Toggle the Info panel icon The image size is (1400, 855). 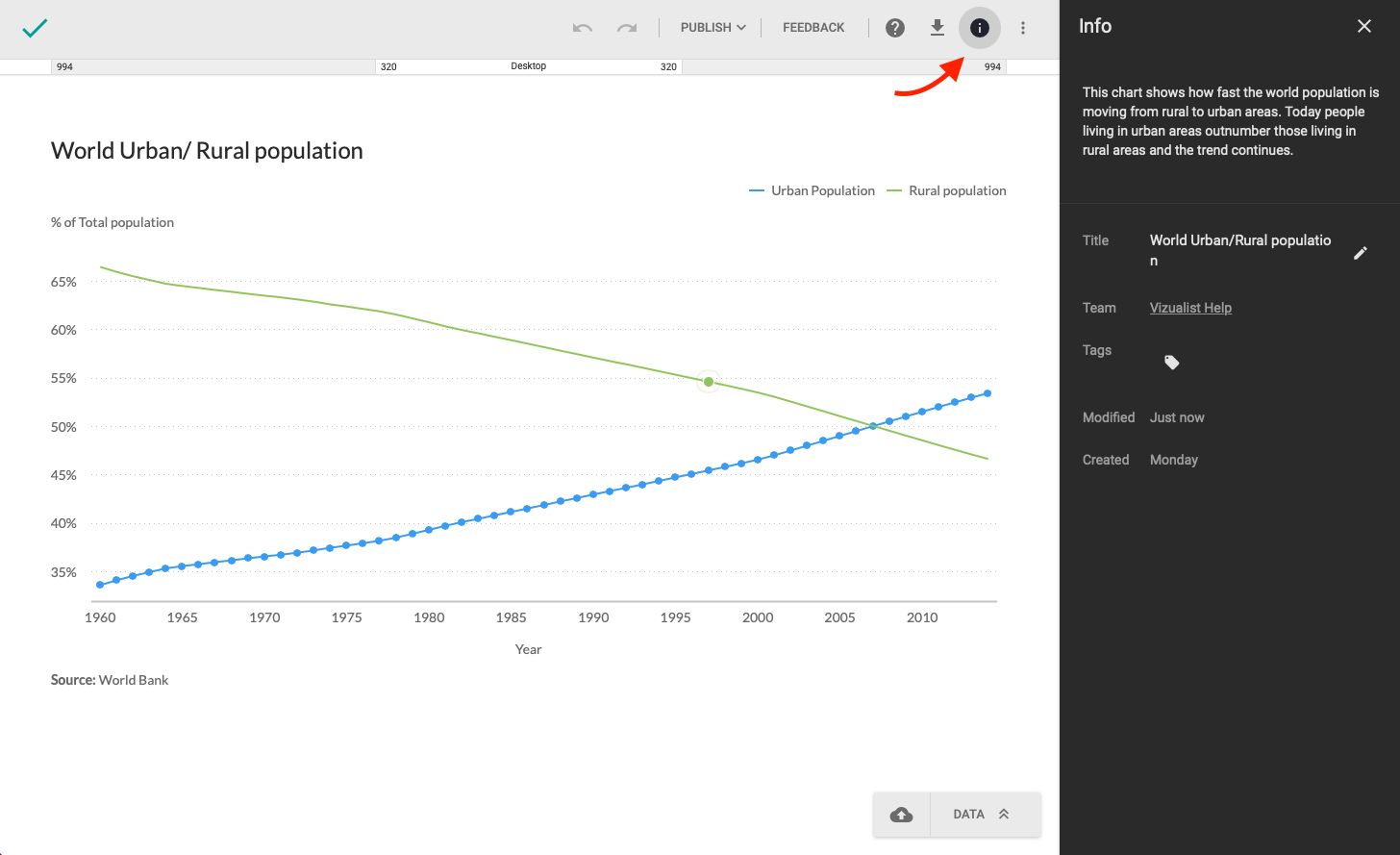pos(979,28)
